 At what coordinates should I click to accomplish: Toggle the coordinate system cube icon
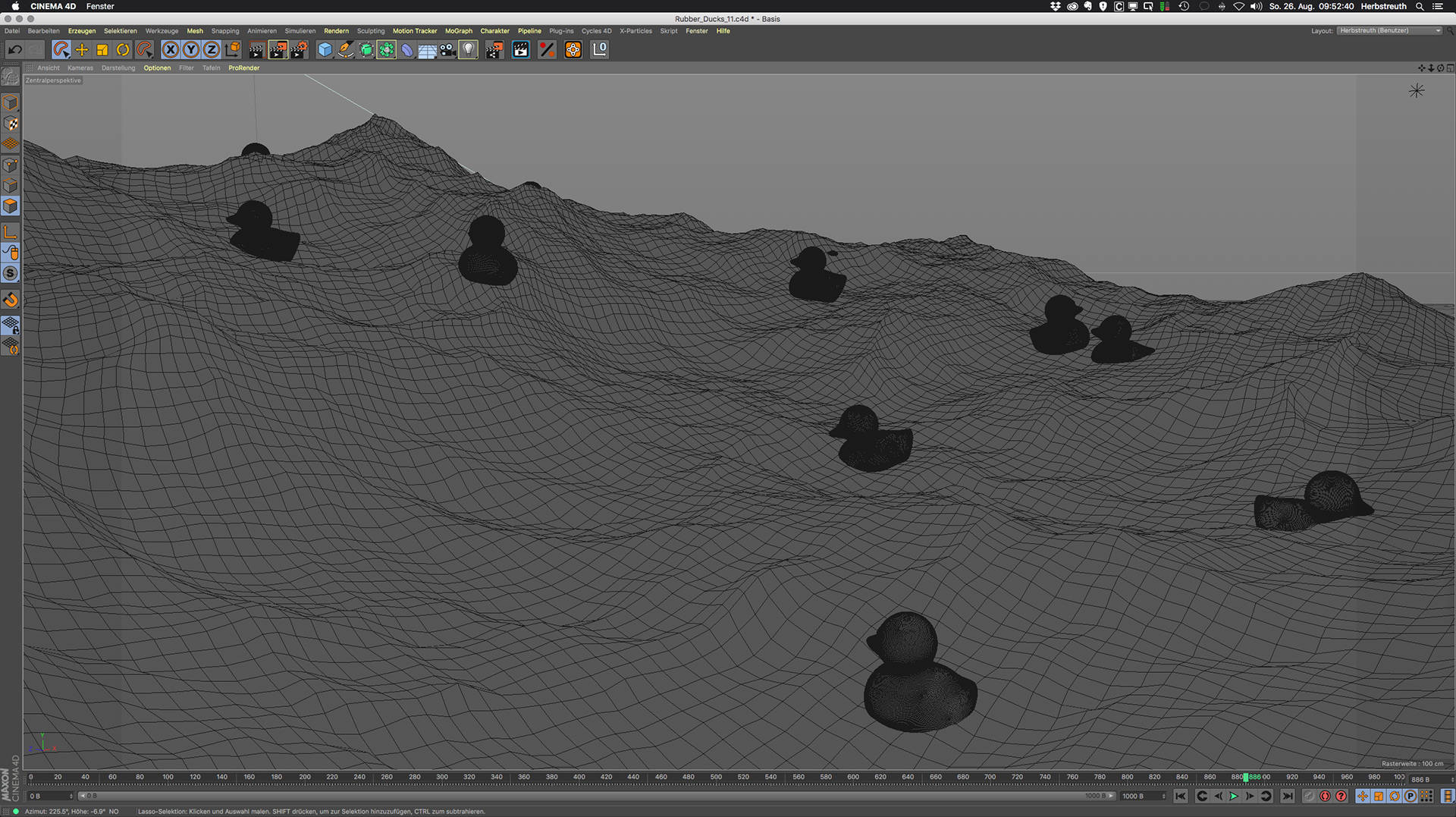pos(233,50)
